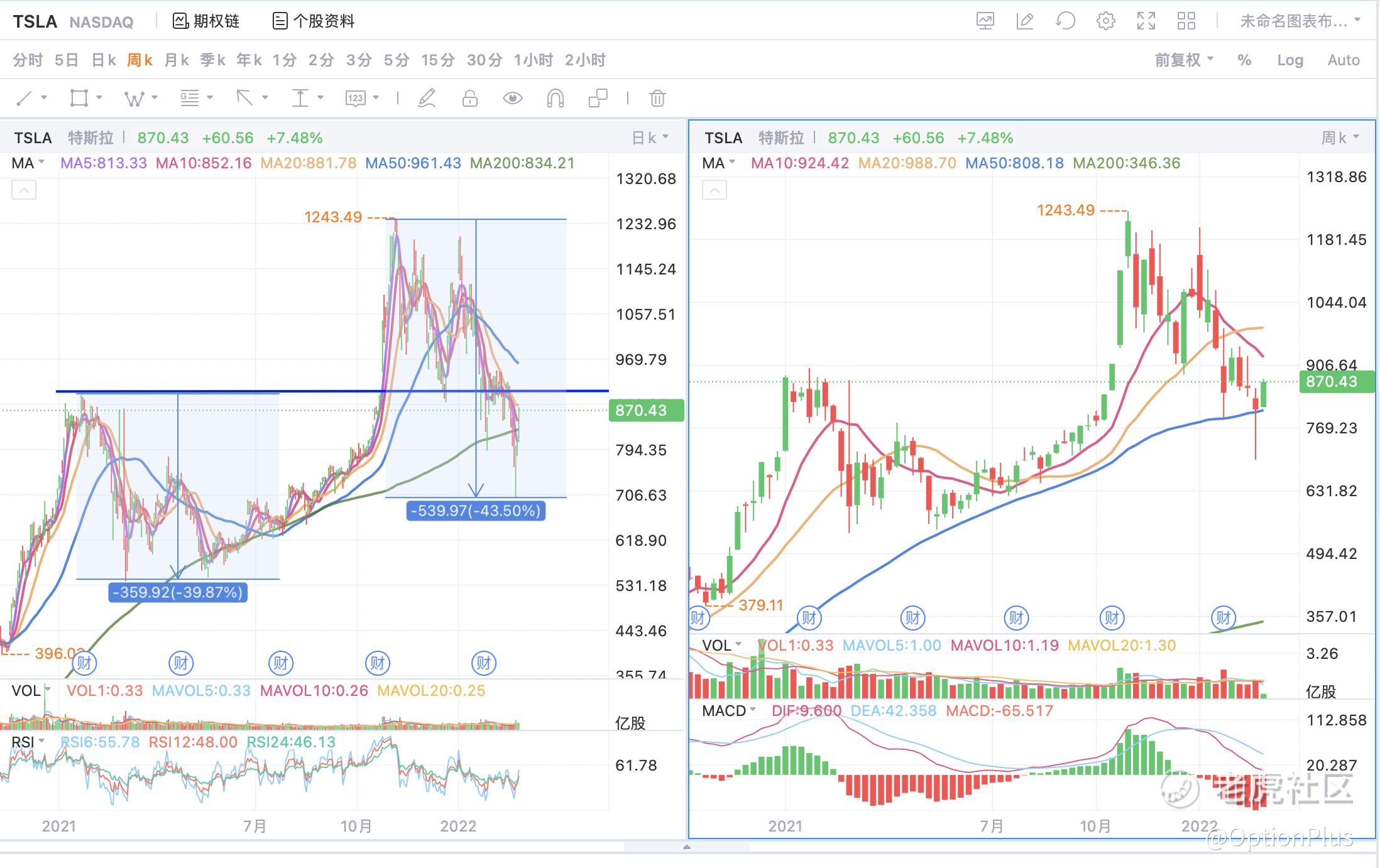Switch to 5日 timeframe
Screen dimensions: 1380x868
coord(67,60)
